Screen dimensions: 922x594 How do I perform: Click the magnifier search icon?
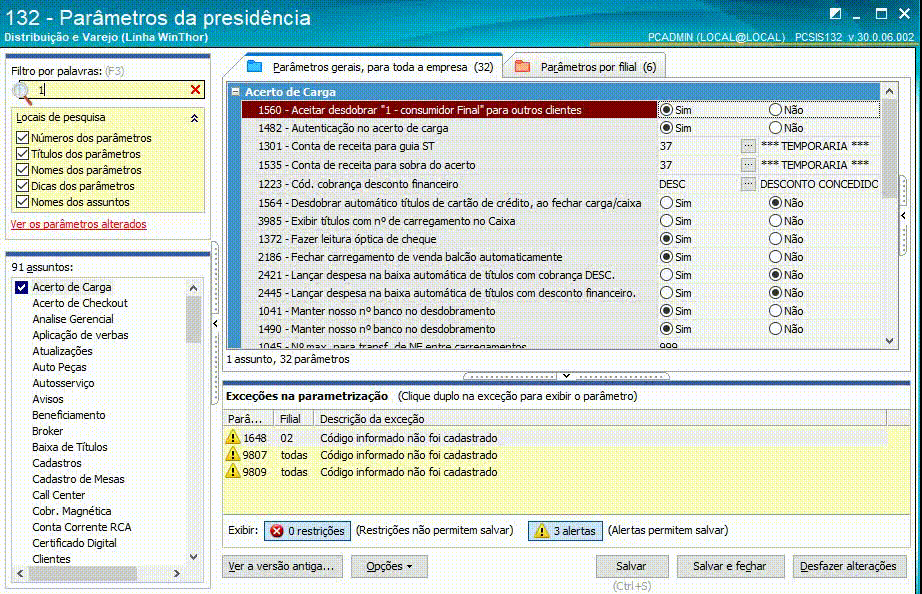(x=22, y=92)
